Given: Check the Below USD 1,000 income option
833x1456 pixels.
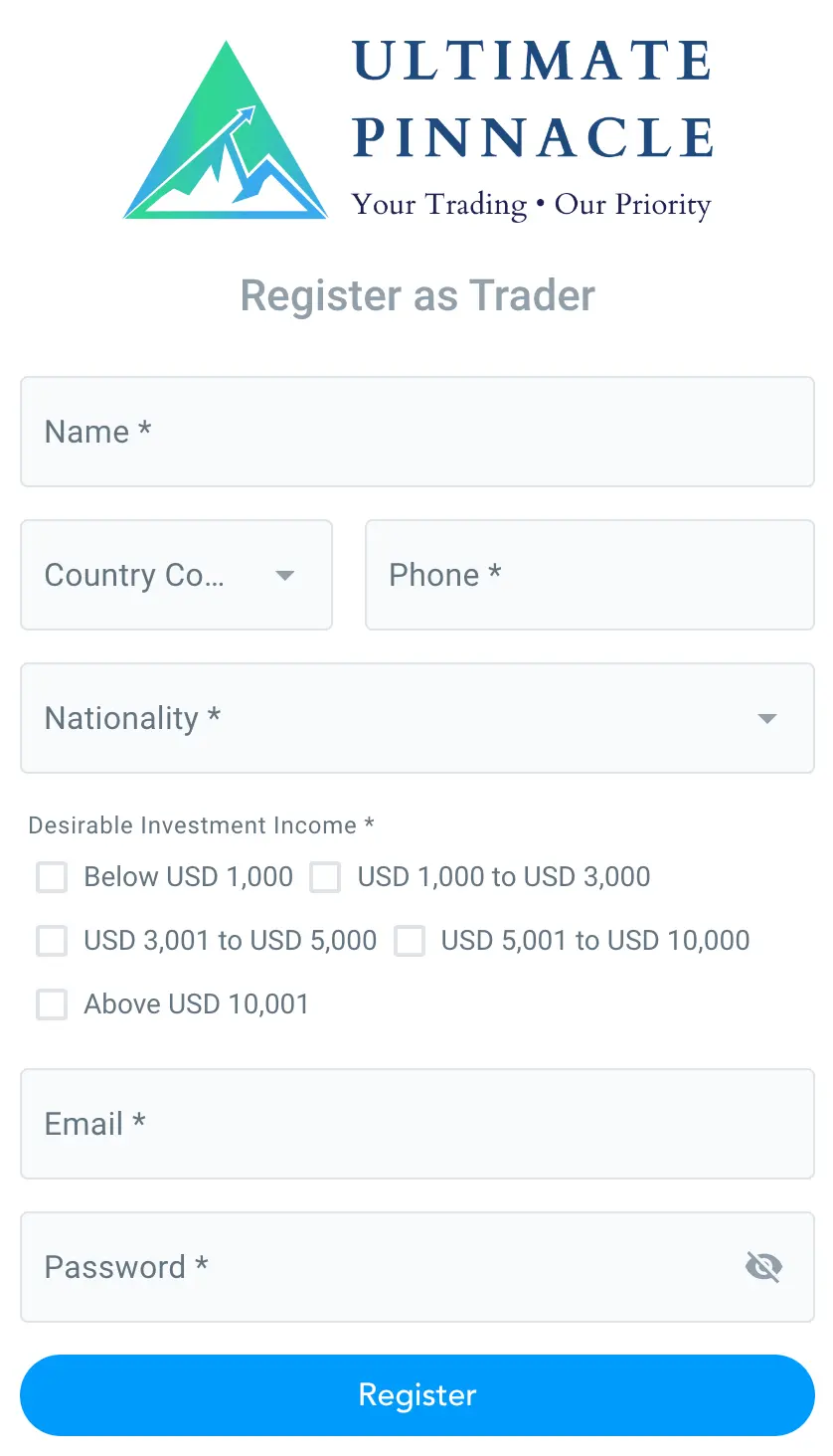Looking at the screenshot, I should pyautogui.click(x=52, y=877).
